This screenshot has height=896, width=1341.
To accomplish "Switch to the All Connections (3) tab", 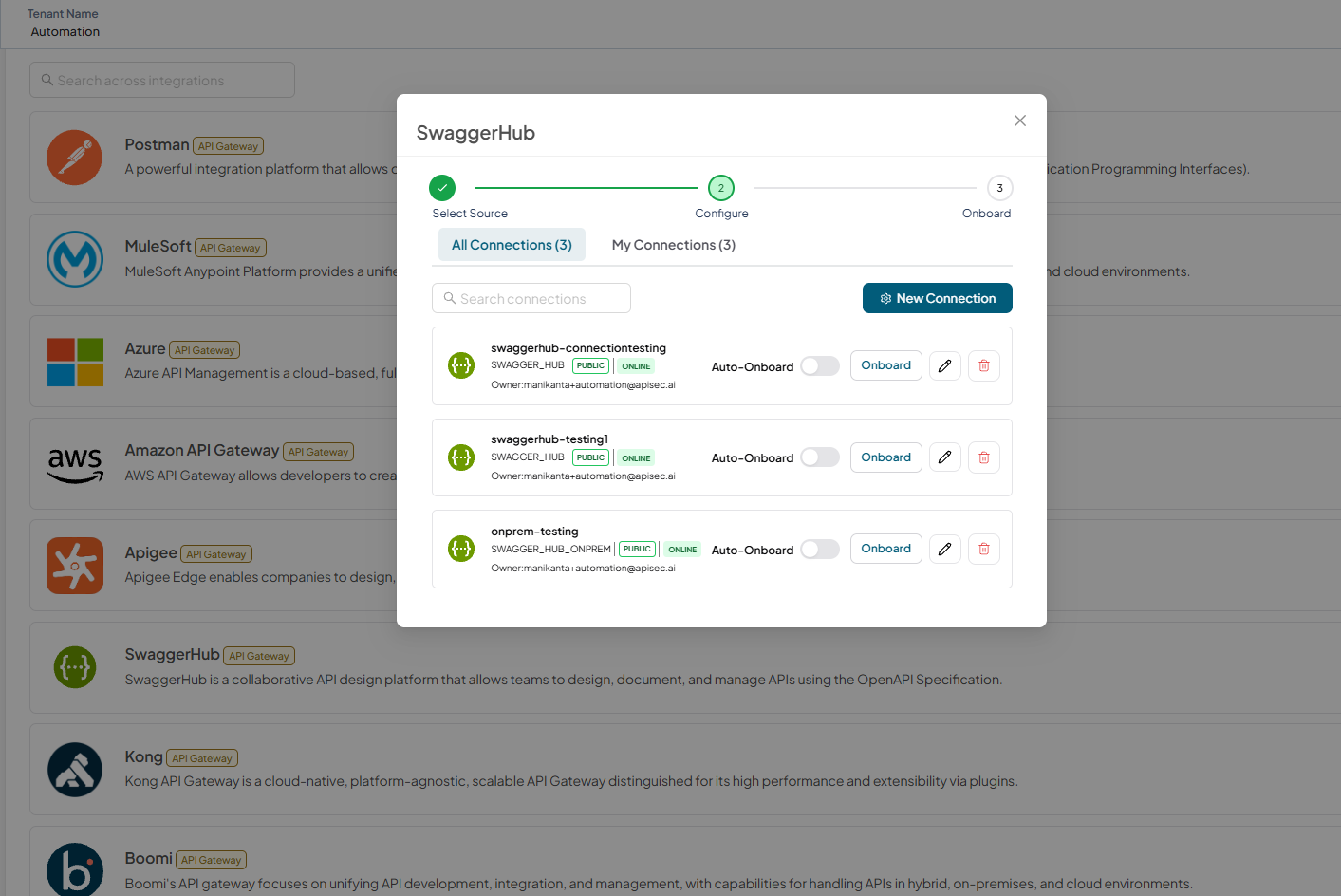I will [x=512, y=245].
